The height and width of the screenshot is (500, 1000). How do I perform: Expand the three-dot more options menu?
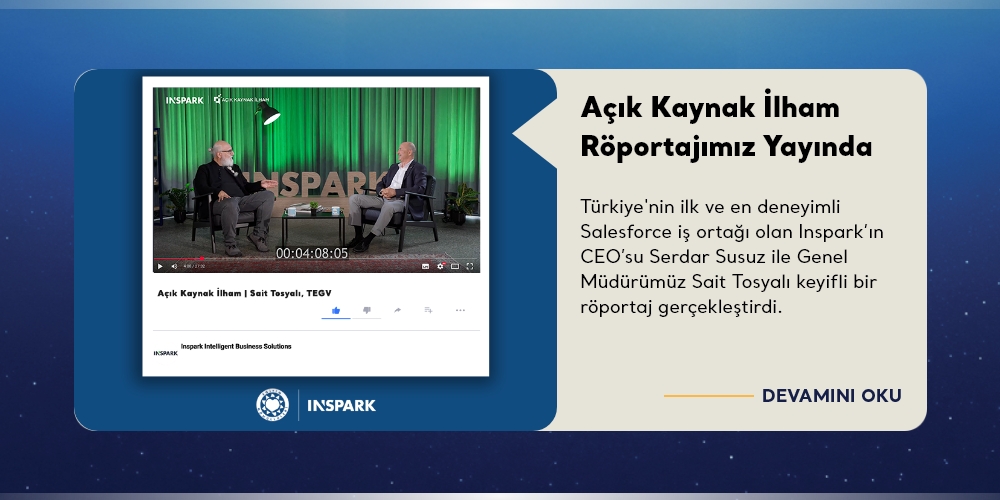coord(460,310)
